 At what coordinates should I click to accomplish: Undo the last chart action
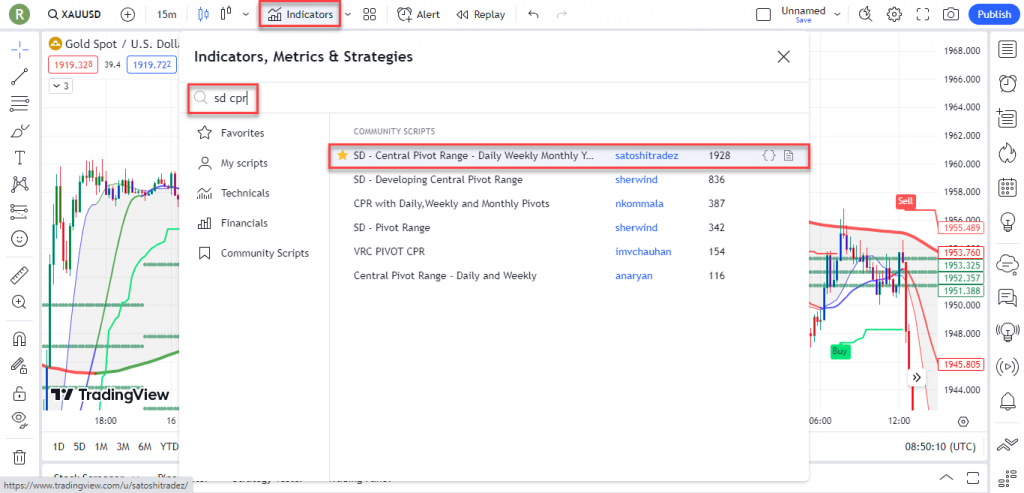[533, 14]
